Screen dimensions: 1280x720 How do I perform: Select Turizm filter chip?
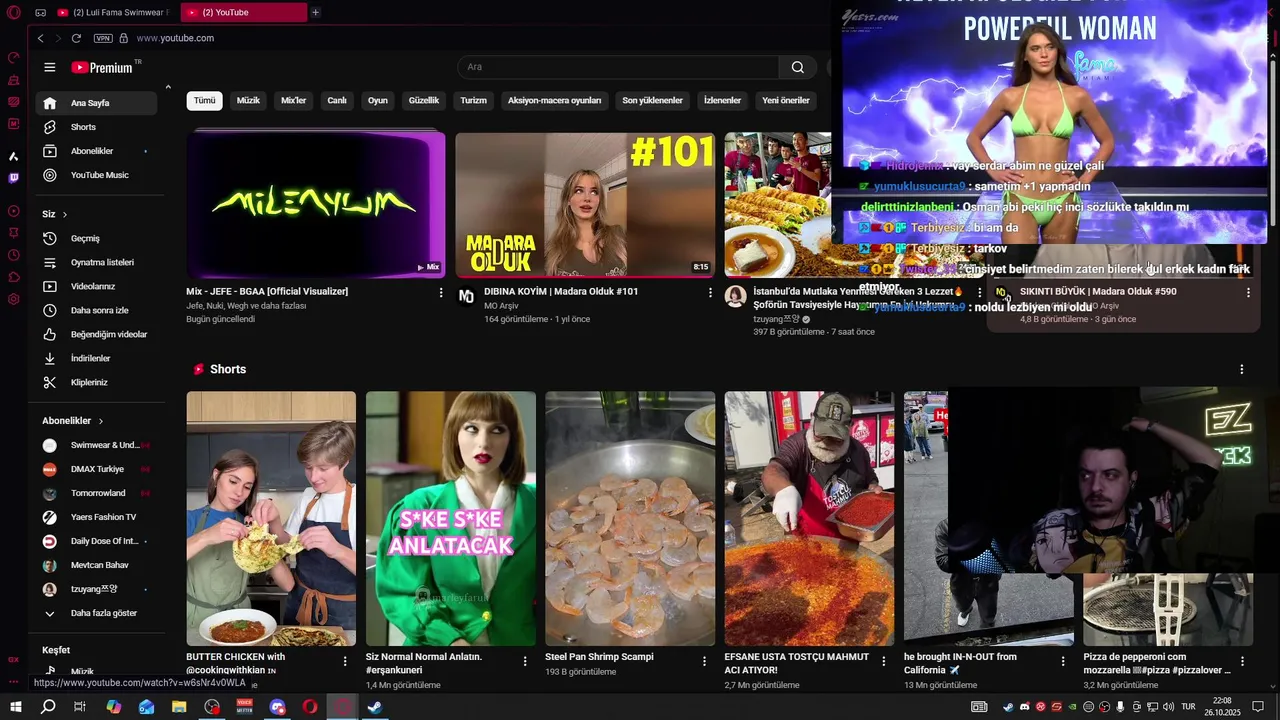point(473,100)
